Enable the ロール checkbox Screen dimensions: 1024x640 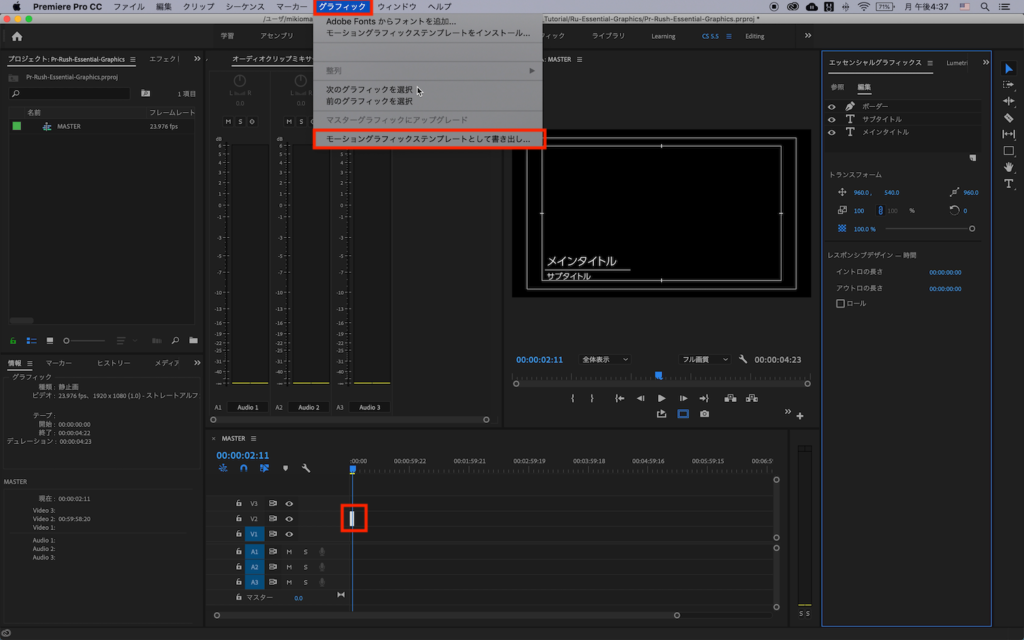[840, 303]
